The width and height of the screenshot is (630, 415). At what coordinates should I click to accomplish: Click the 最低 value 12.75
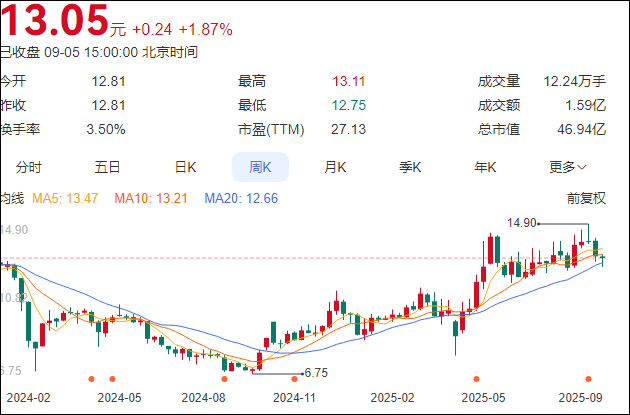349,105
